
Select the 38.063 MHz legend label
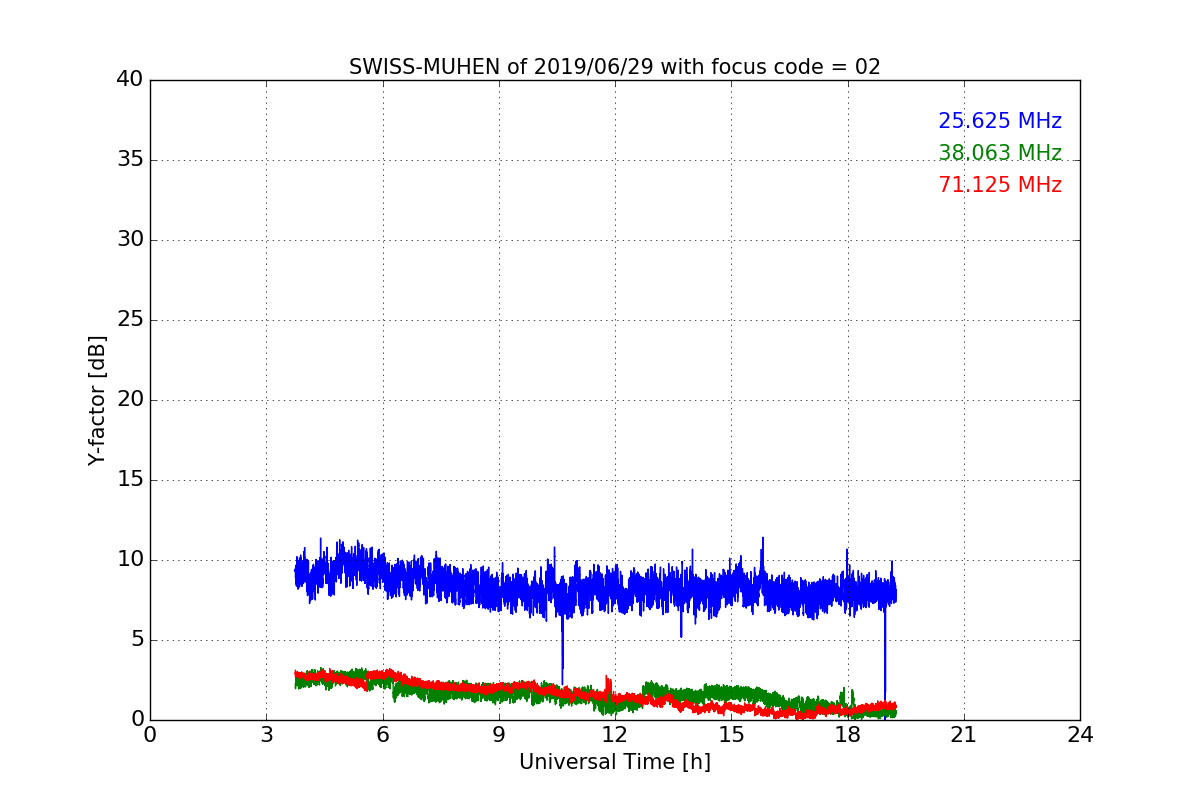tap(1000, 153)
